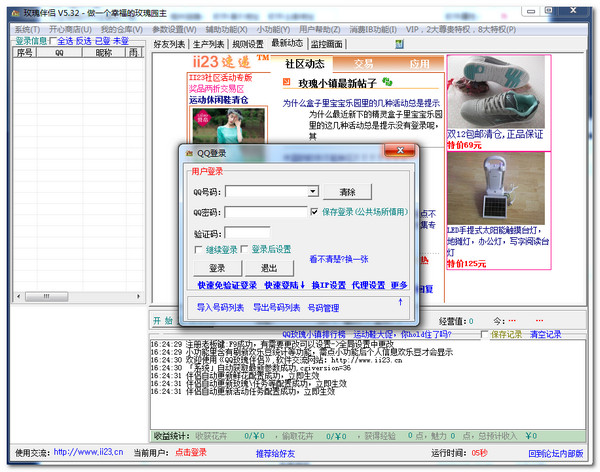Click 全选 link in 登录信息
Image resolution: width=600 pixels, height=472 pixels.
pos(65,41)
